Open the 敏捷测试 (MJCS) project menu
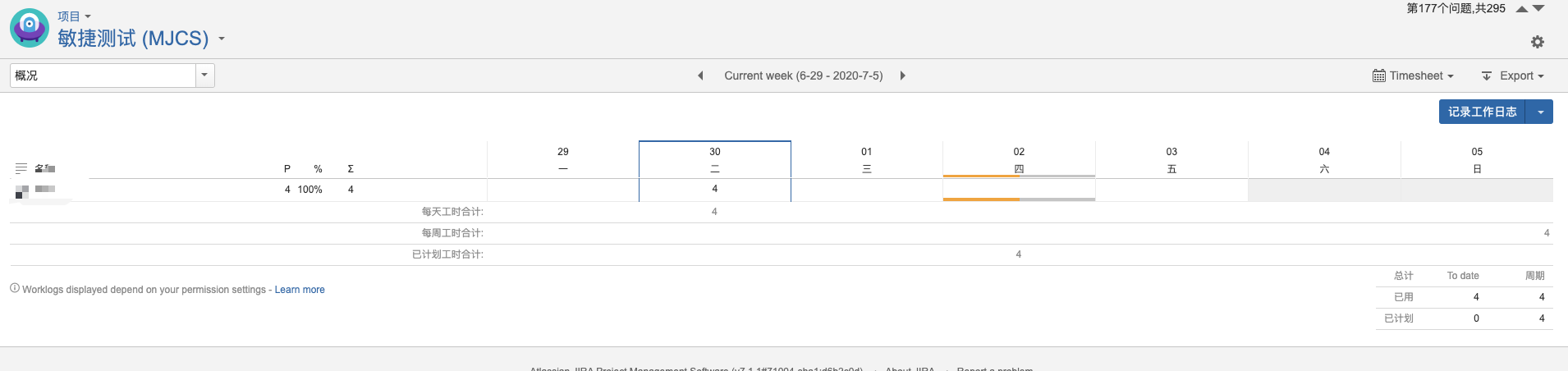Image resolution: width=1568 pixels, height=371 pixels. 141,39
